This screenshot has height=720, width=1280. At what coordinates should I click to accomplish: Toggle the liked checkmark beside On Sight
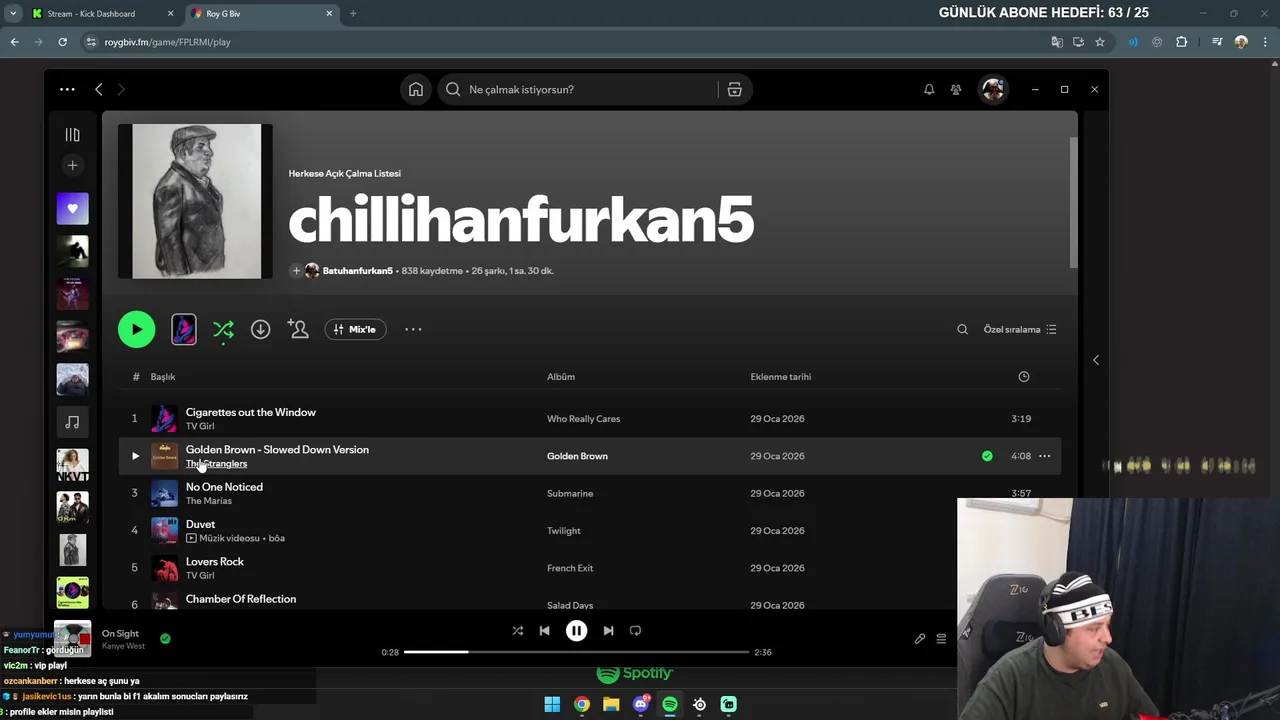click(x=165, y=638)
